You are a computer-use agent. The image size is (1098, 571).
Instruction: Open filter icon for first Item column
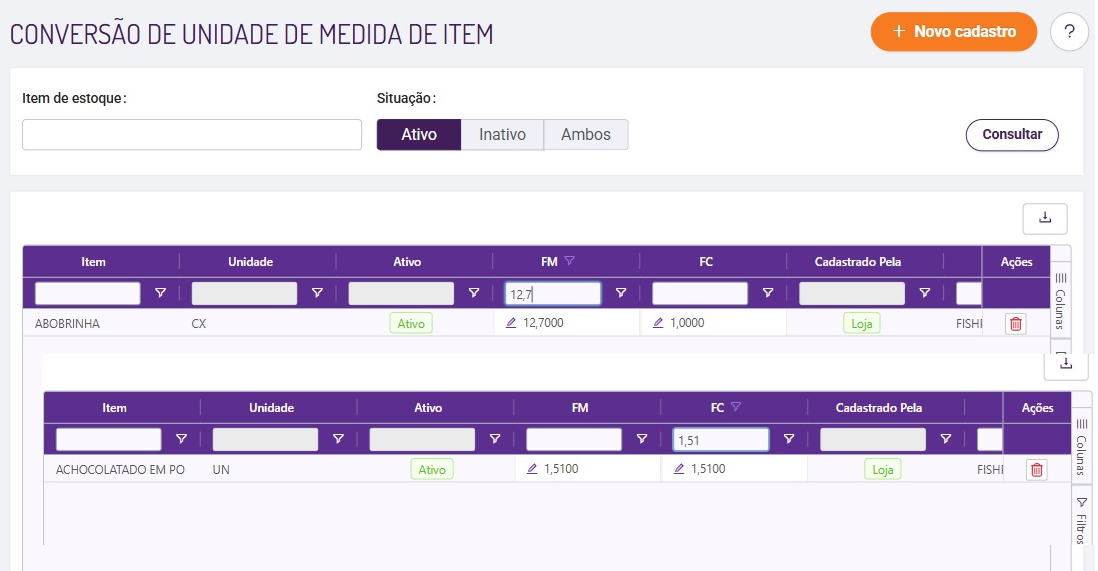pyautogui.click(x=161, y=293)
